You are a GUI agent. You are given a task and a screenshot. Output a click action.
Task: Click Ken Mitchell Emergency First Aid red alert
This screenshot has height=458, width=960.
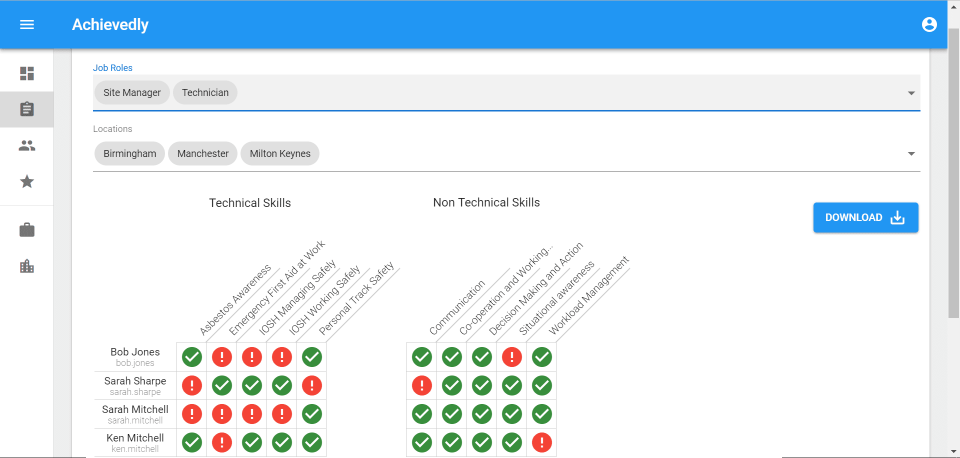coord(222,442)
